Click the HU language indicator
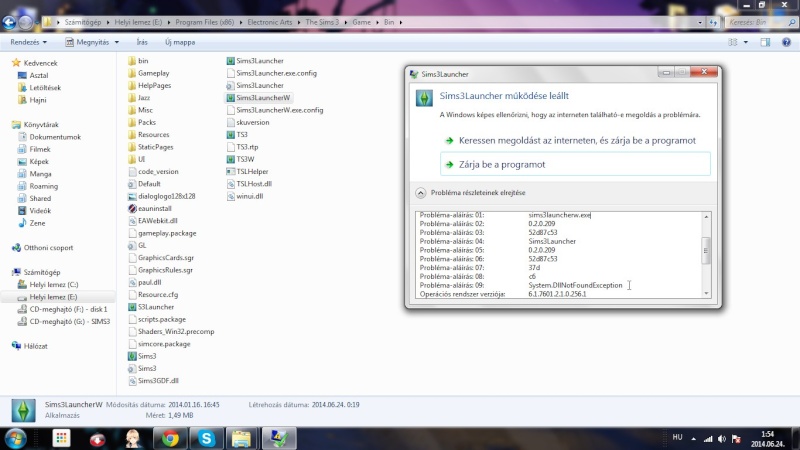Viewport: 800px width, 450px height. 677,437
